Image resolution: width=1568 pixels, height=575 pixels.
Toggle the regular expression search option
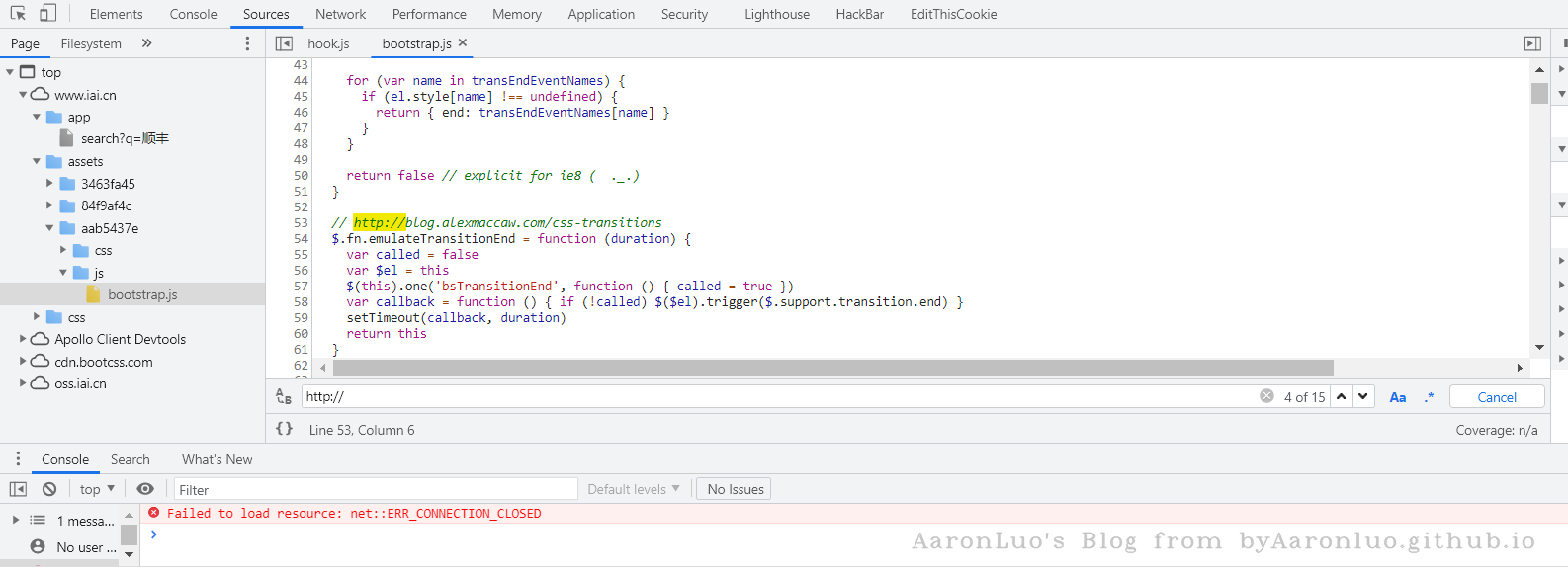tap(1429, 397)
